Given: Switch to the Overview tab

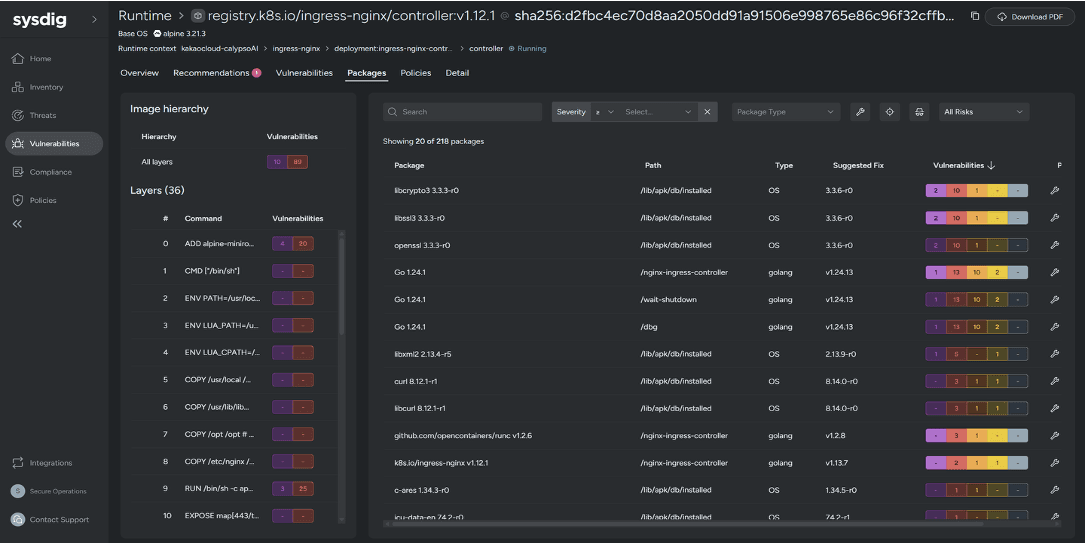Looking at the screenshot, I should point(139,73).
